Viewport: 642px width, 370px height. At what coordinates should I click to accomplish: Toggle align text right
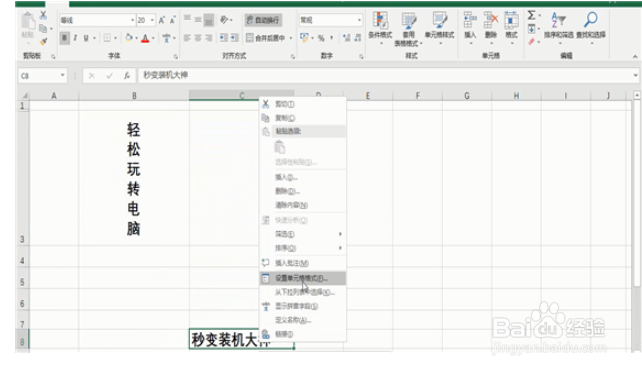click(x=209, y=38)
